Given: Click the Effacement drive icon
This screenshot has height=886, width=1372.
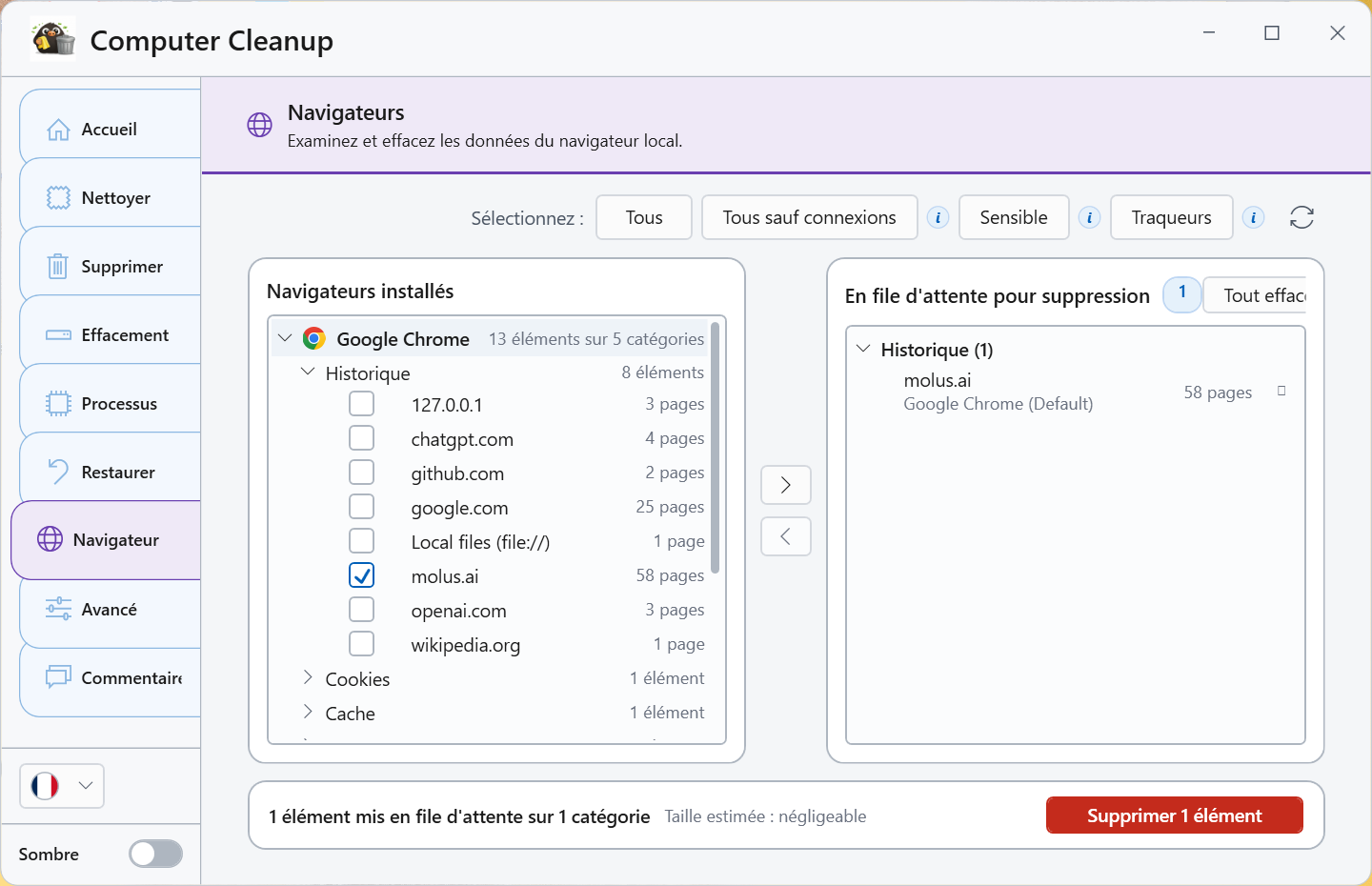Looking at the screenshot, I should [58, 335].
